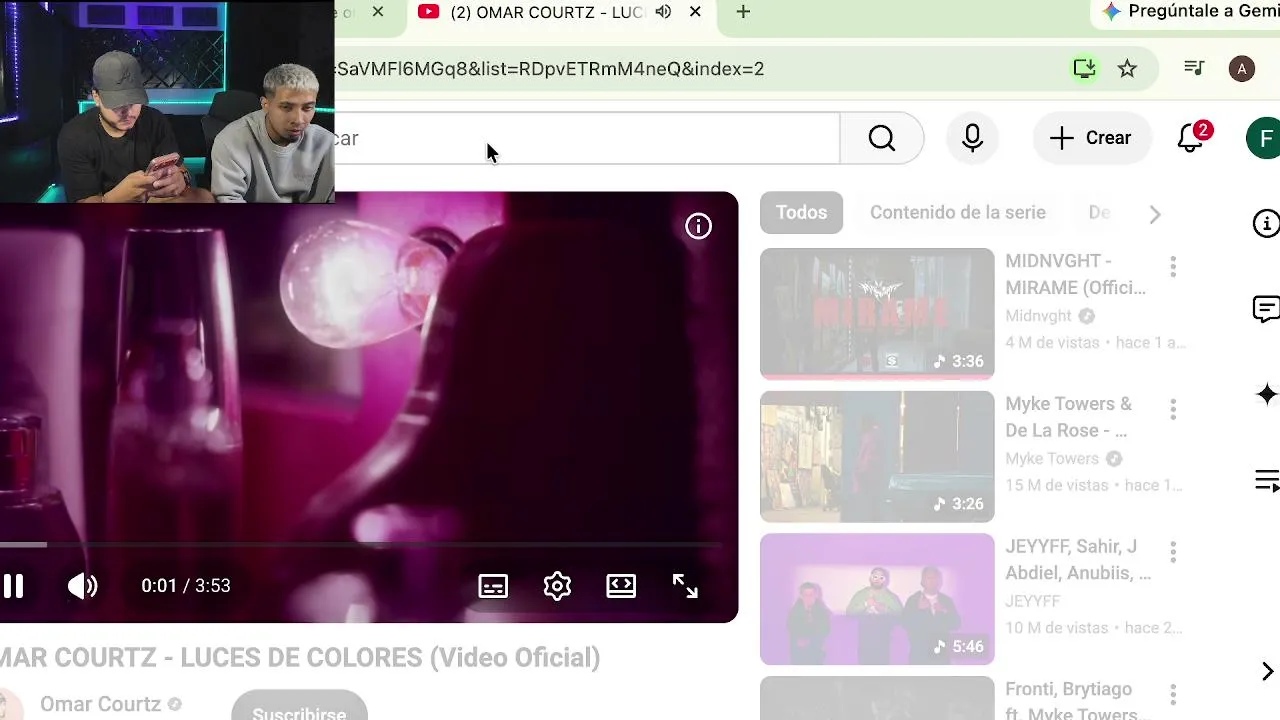
Task: Open the side panel sparkle icon
Action: (1267, 395)
